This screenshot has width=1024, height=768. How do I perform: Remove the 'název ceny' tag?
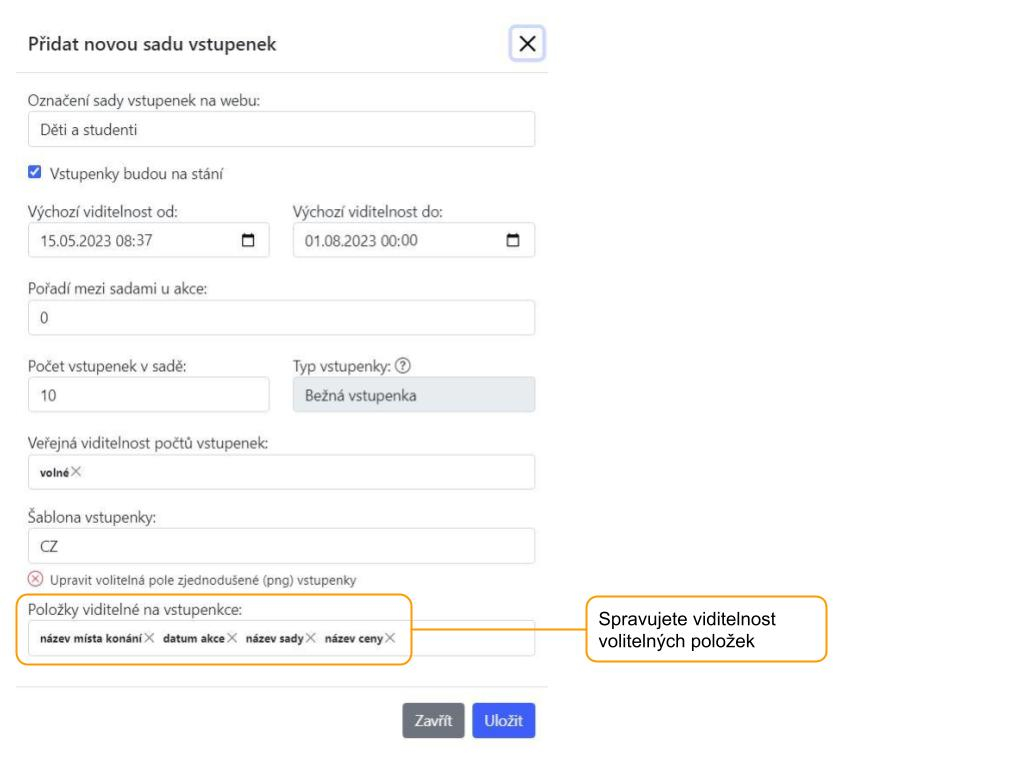pos(390,638)
